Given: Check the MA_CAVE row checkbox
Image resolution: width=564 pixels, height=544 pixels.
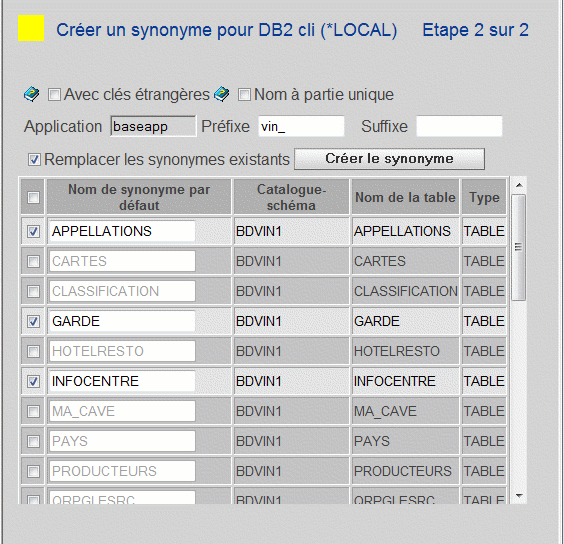Looking at the screenshot, I should pyautogui.click(x=33, y=411).
